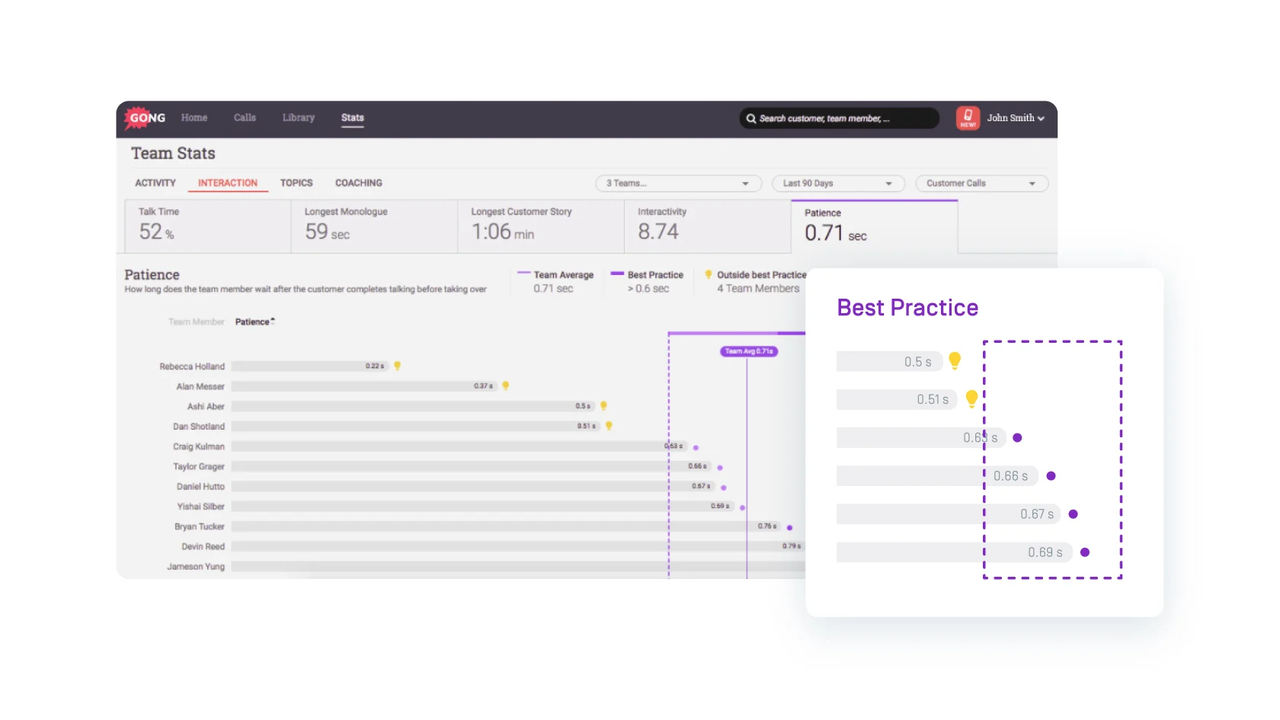
Task: Click the Gong logo icon
Action: 145,118
